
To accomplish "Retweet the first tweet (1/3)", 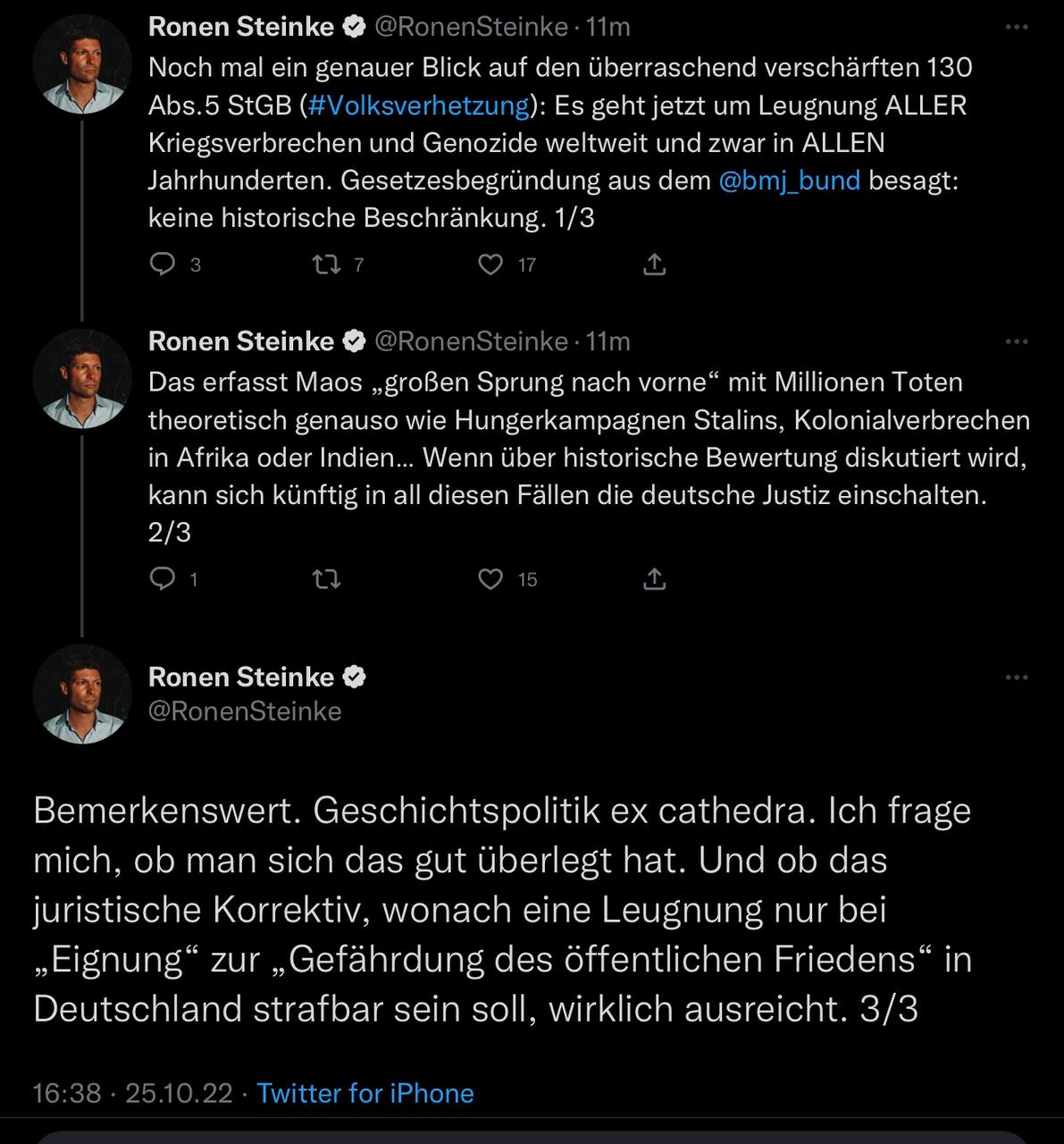I will tap(323, 265).
